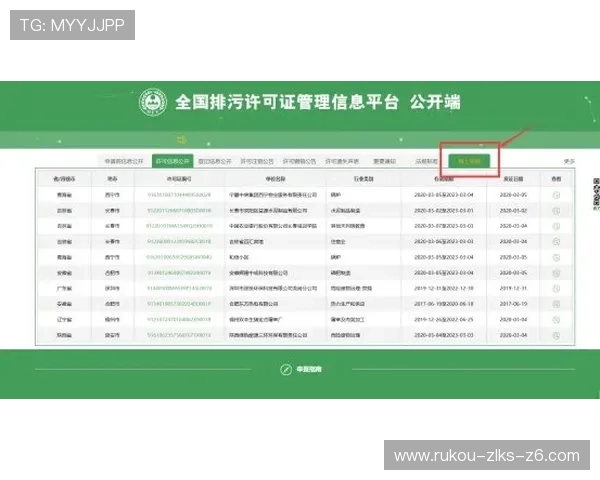
Task: Open permit number link in 广东省 深圳市 row
Action: pyautogui.click(x=179, y=288)
